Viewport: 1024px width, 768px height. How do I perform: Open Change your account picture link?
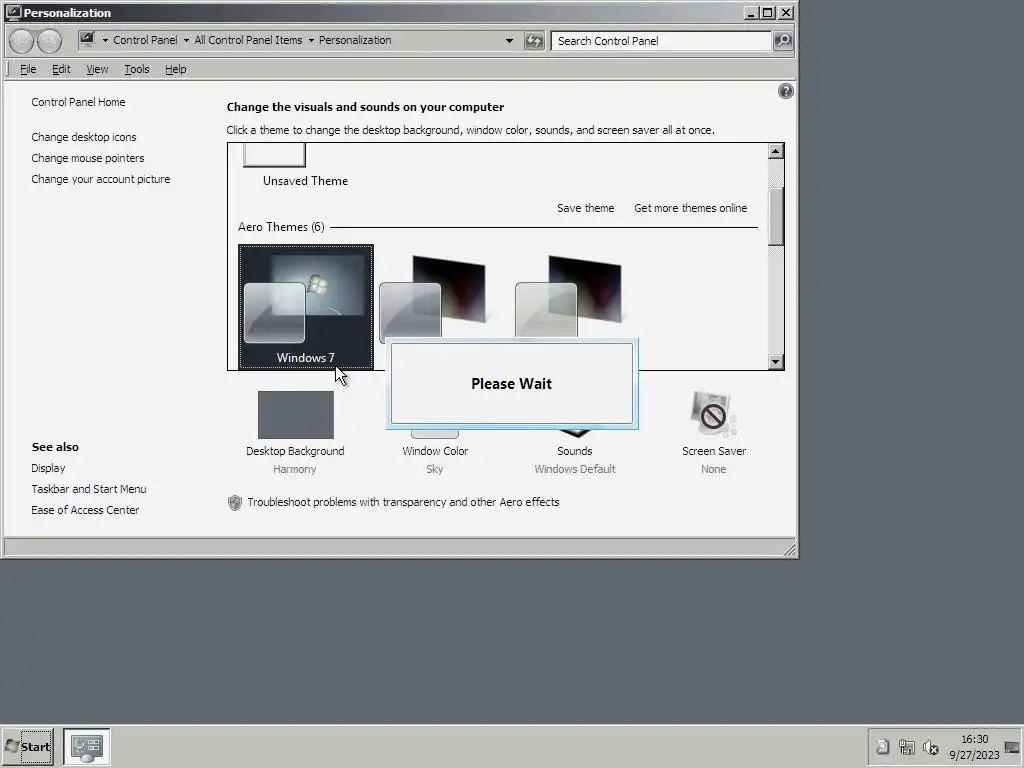[101, 179]
